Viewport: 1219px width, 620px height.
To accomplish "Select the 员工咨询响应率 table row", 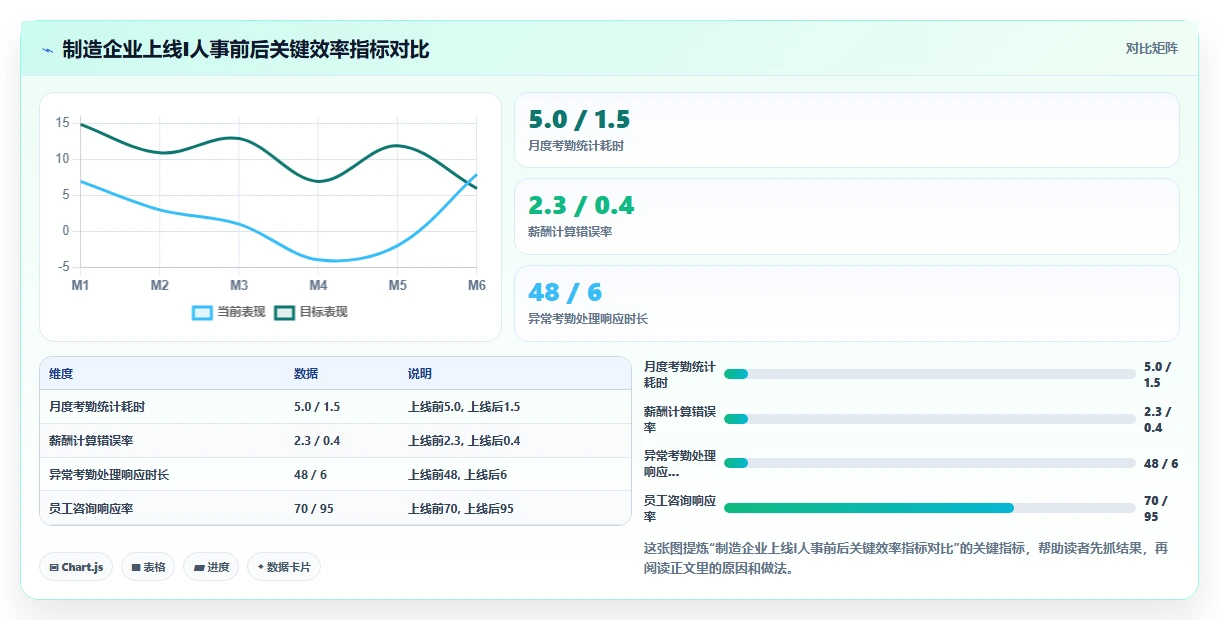I will pos(335,508).
